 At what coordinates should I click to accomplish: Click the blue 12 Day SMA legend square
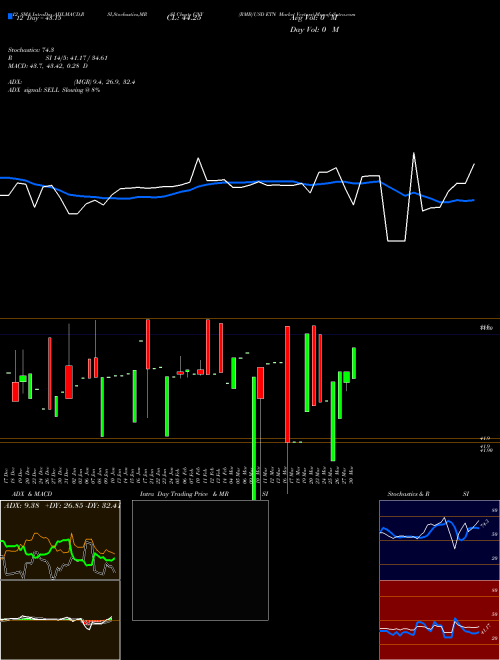coord(11,16)
